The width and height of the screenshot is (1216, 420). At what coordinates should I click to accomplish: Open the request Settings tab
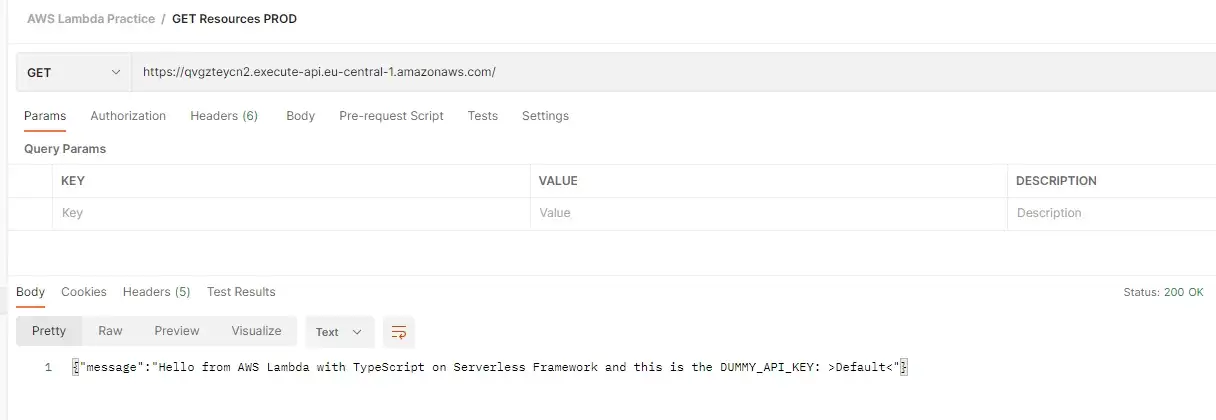[x=545, y=116]
